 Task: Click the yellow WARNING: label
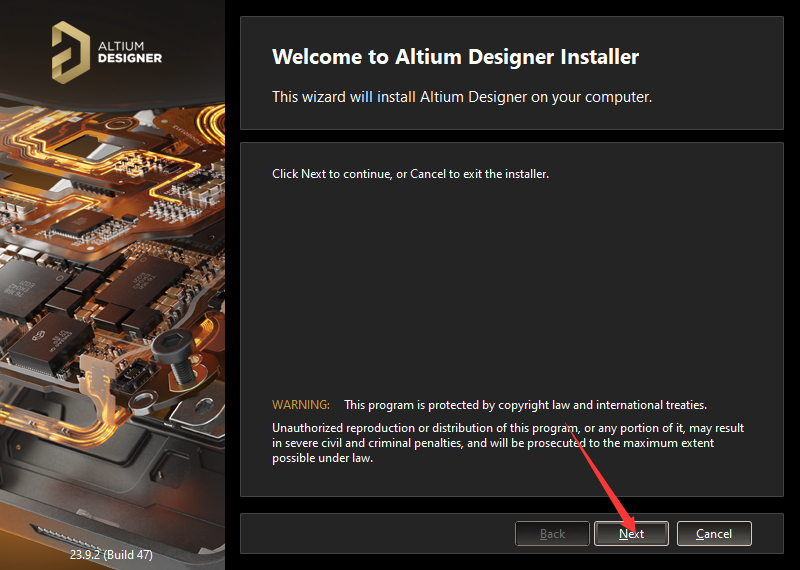click(x=301, y=405)
